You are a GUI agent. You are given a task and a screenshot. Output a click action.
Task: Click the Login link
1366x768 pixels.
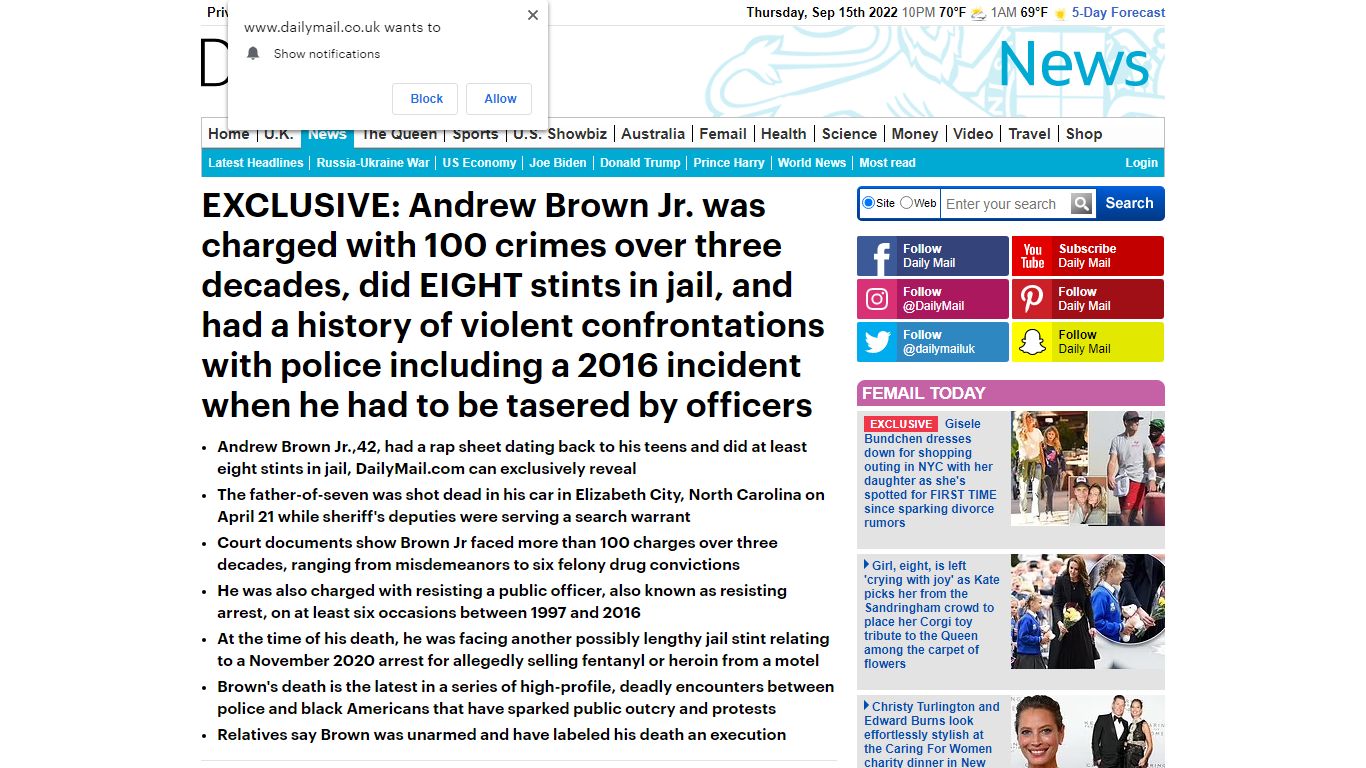pos(1141,163)
